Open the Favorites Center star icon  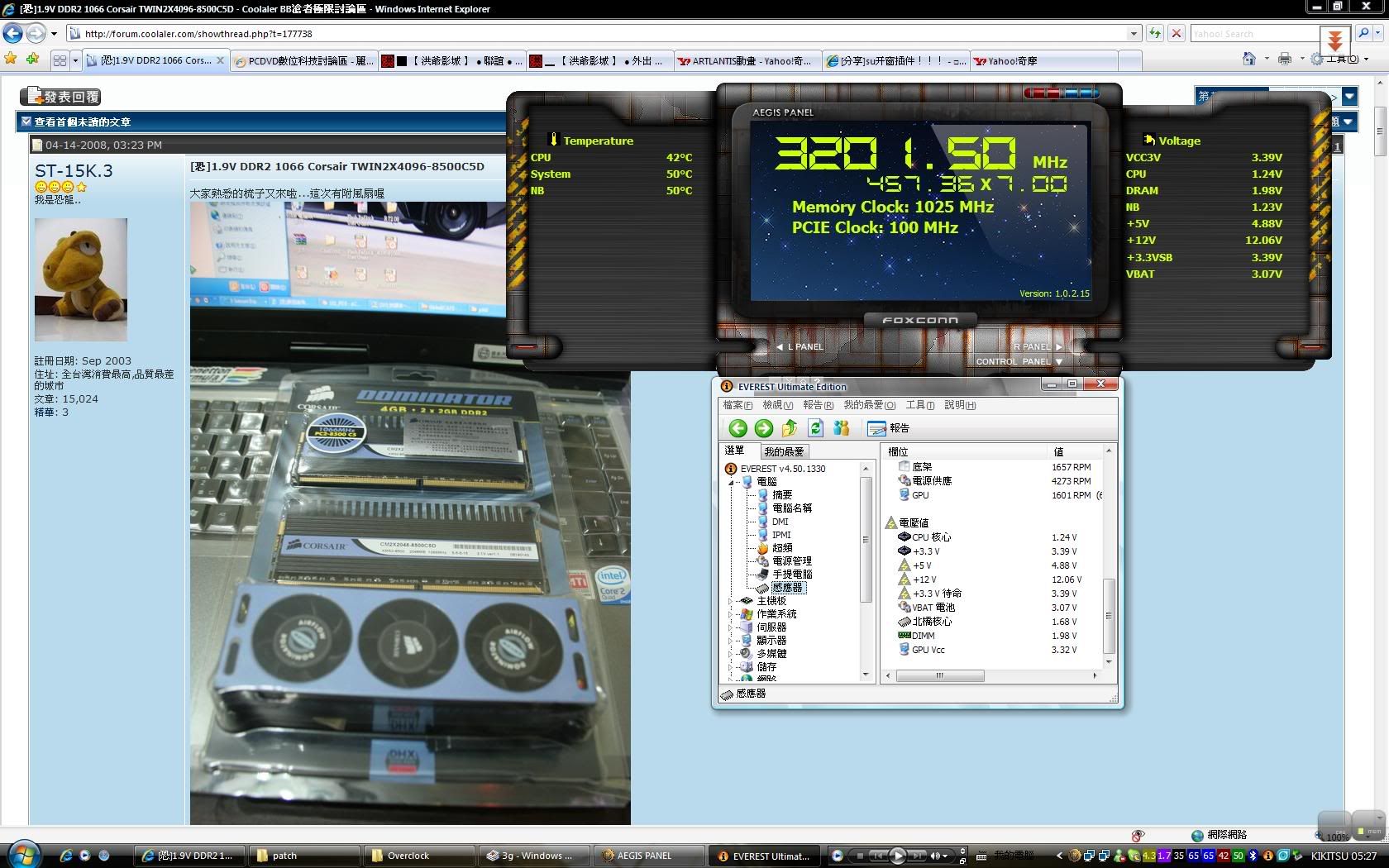tap(11, 60)
